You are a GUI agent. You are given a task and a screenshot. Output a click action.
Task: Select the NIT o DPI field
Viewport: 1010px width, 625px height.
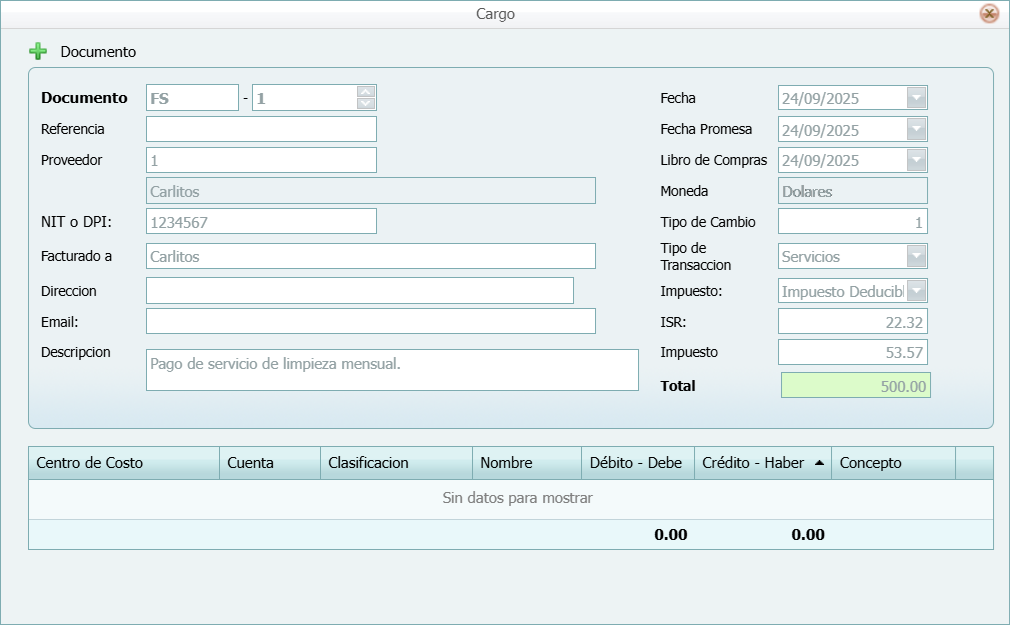pyautogui.click(x=261, y=222)
